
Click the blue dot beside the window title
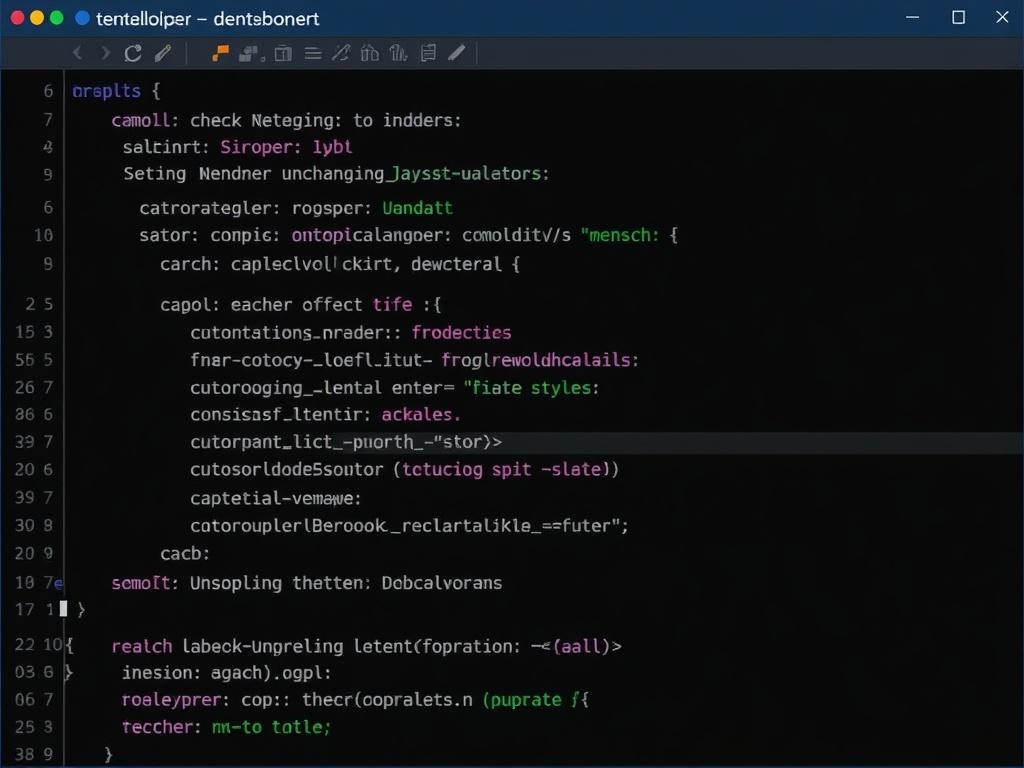click(82, 18)
